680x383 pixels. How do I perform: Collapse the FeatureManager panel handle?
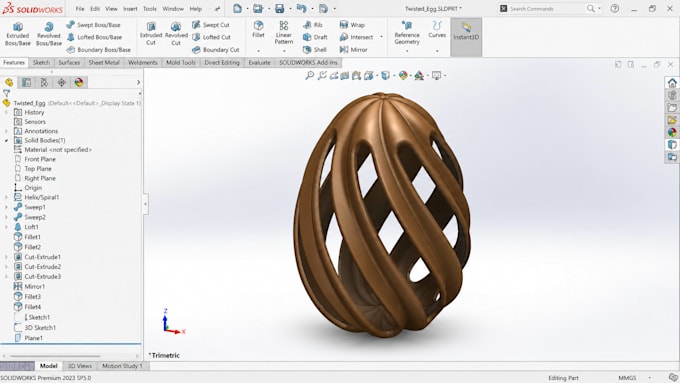tap(145, 203)
